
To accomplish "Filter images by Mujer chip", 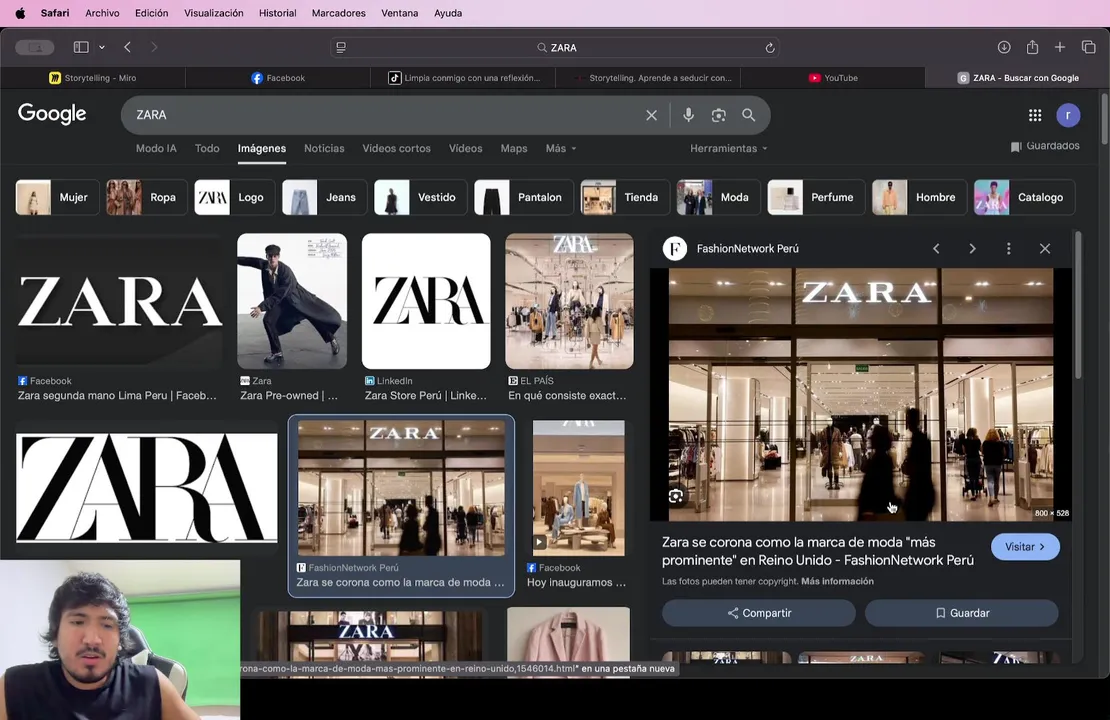I will tap(57, 197).
